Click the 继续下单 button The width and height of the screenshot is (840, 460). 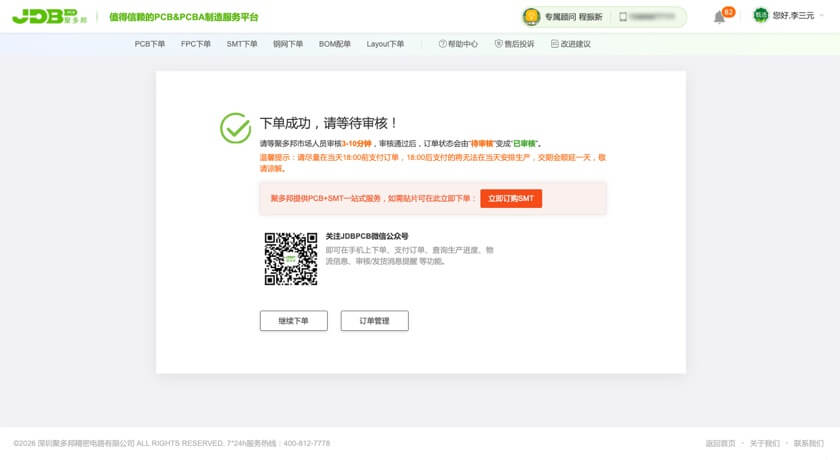(294, 321)
